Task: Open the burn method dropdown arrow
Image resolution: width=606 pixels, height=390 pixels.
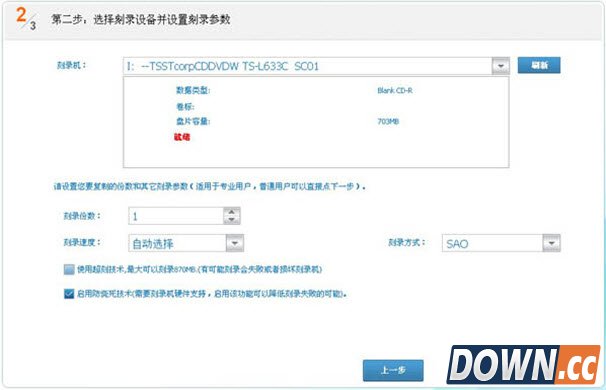Action: [552, 243]
